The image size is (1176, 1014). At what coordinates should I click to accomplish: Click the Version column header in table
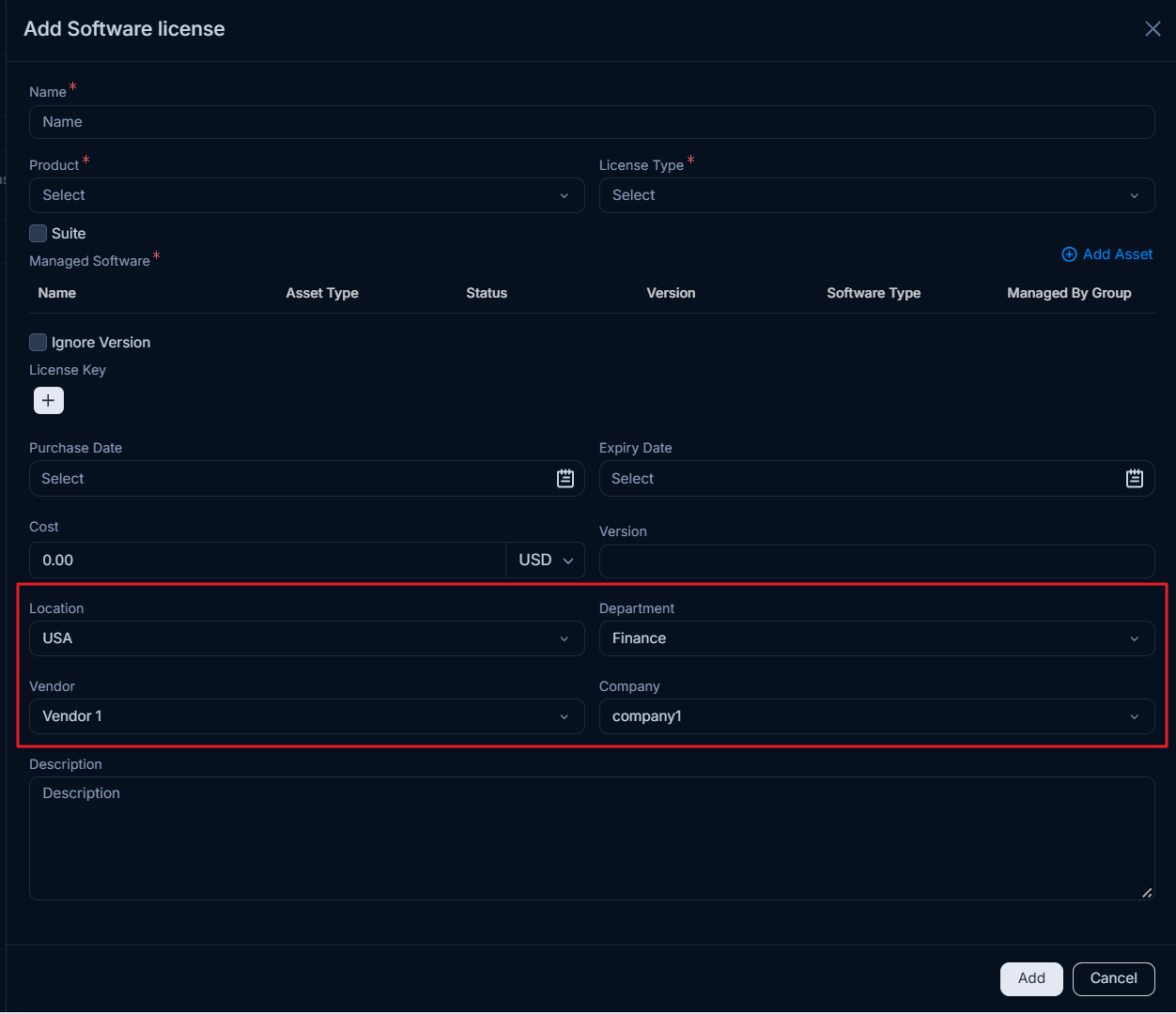(x=671, y=293)
